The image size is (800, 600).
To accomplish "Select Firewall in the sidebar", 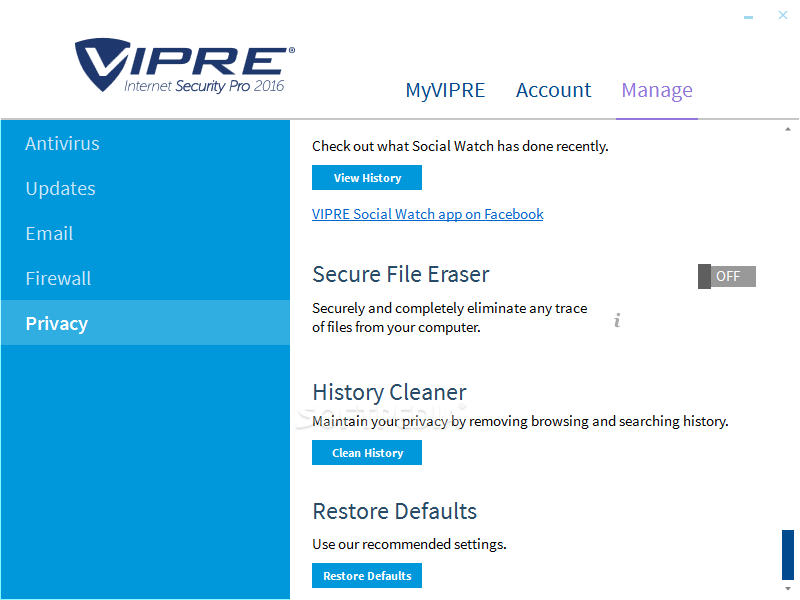I will click(145, 278).
